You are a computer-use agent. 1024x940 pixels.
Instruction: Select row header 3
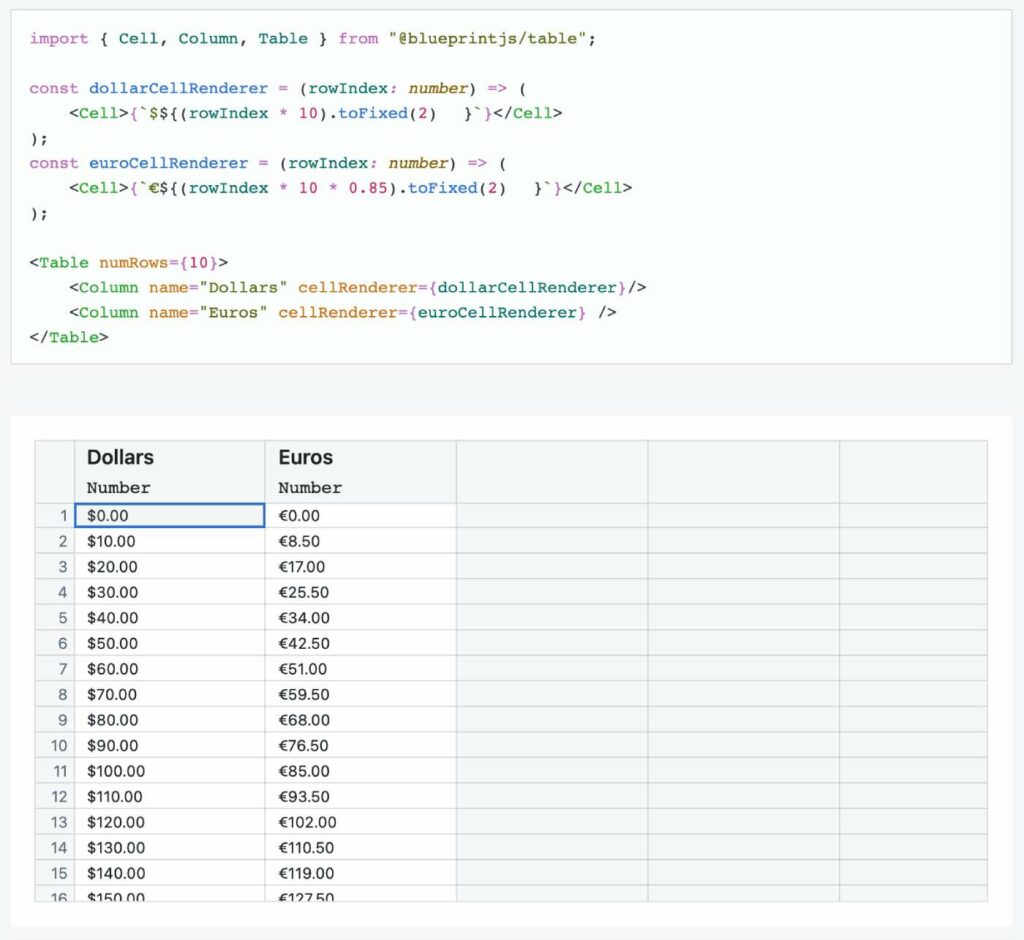pos(55,566)
